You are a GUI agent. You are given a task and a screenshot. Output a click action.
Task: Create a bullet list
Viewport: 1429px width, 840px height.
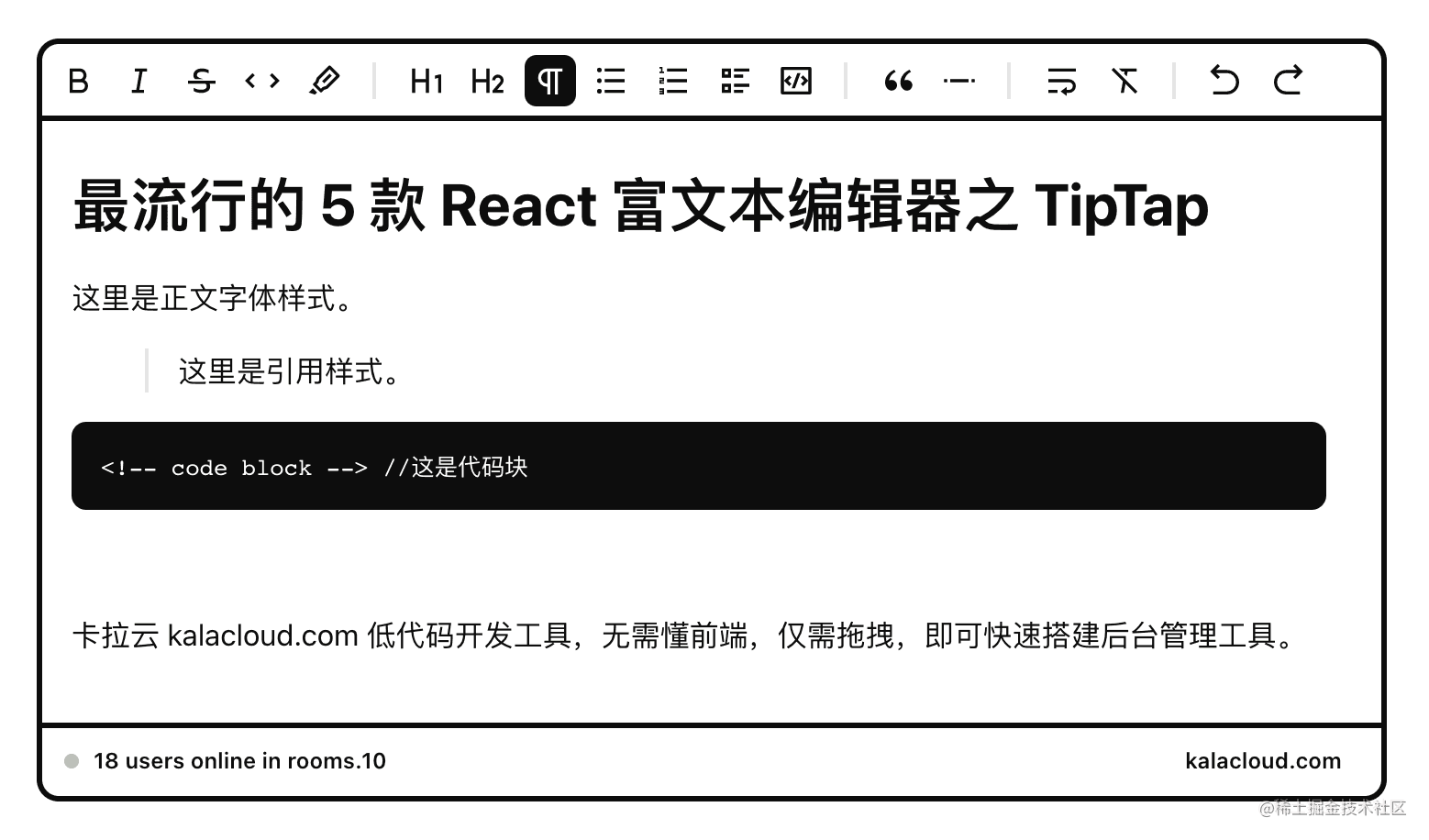tap(610, 82)
